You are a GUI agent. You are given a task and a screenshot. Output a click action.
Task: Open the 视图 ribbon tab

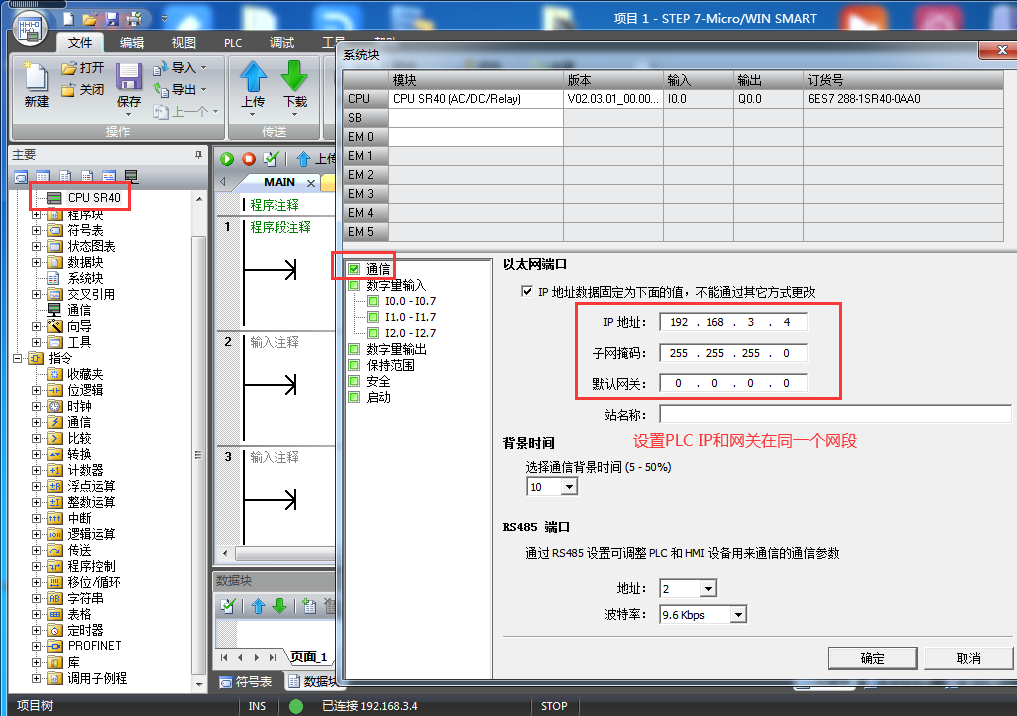click(x=184, y=43)
